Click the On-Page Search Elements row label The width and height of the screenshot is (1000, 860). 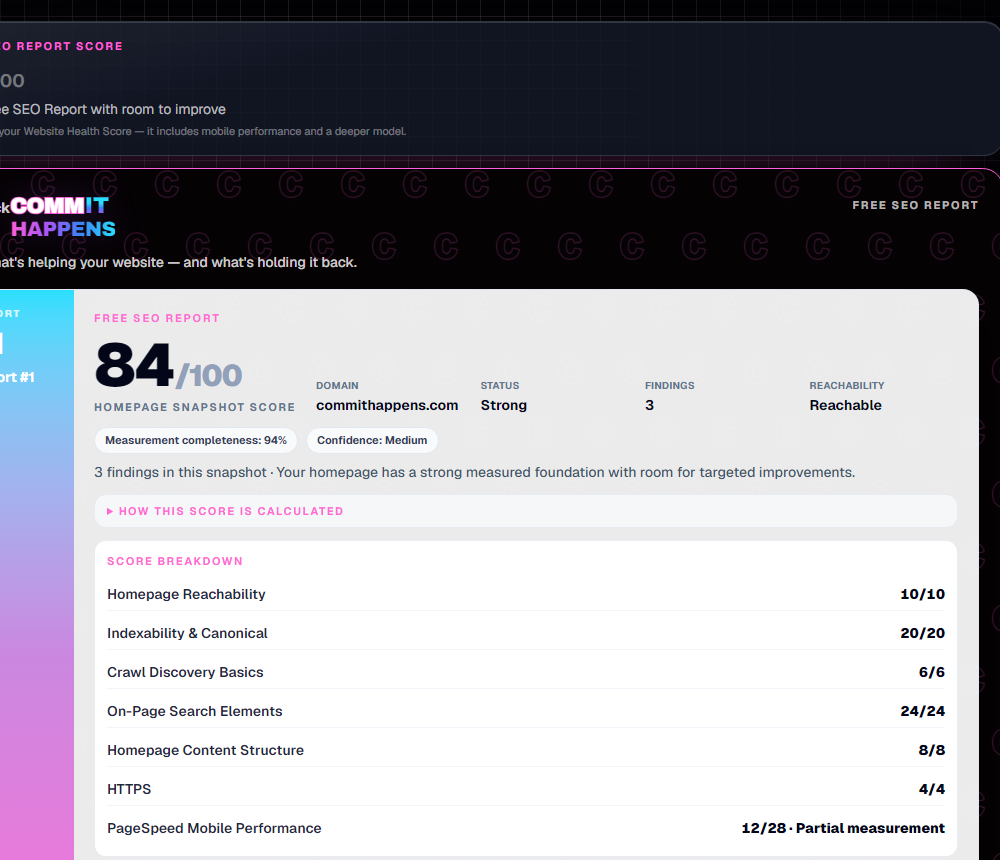point(195,711)
